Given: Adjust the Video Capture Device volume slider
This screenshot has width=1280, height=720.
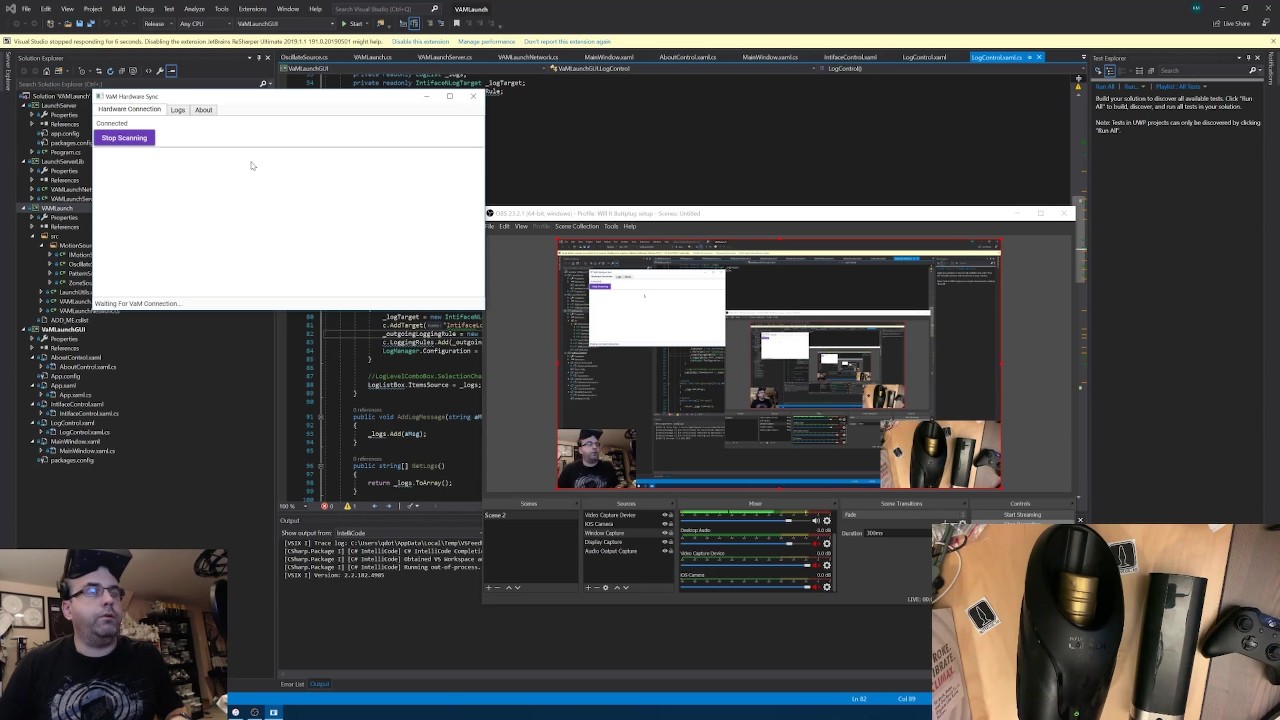Looking at the screenshot, I should (x=745, y=565).
